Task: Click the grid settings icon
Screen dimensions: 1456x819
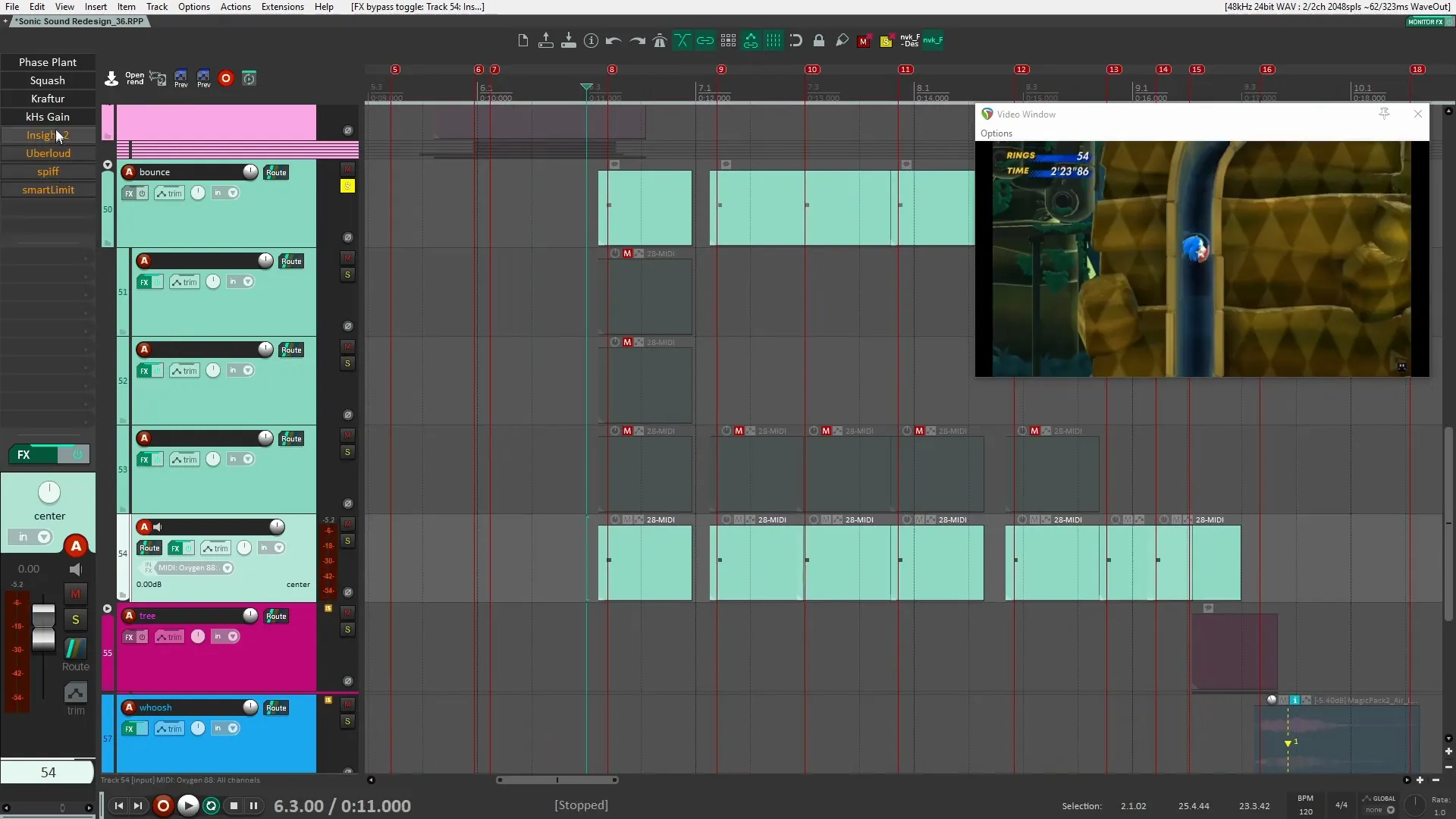Action: [x=728, y=41]
